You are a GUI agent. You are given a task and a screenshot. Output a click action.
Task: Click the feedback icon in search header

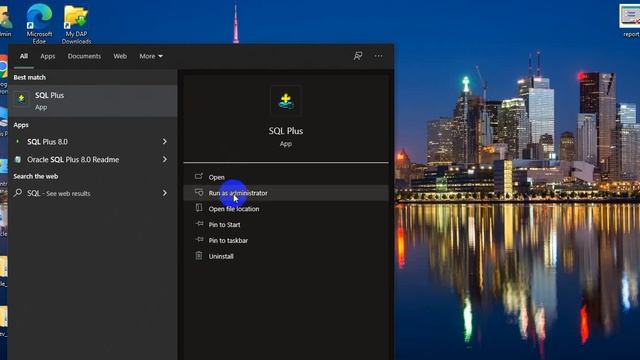tap(358, 56)
